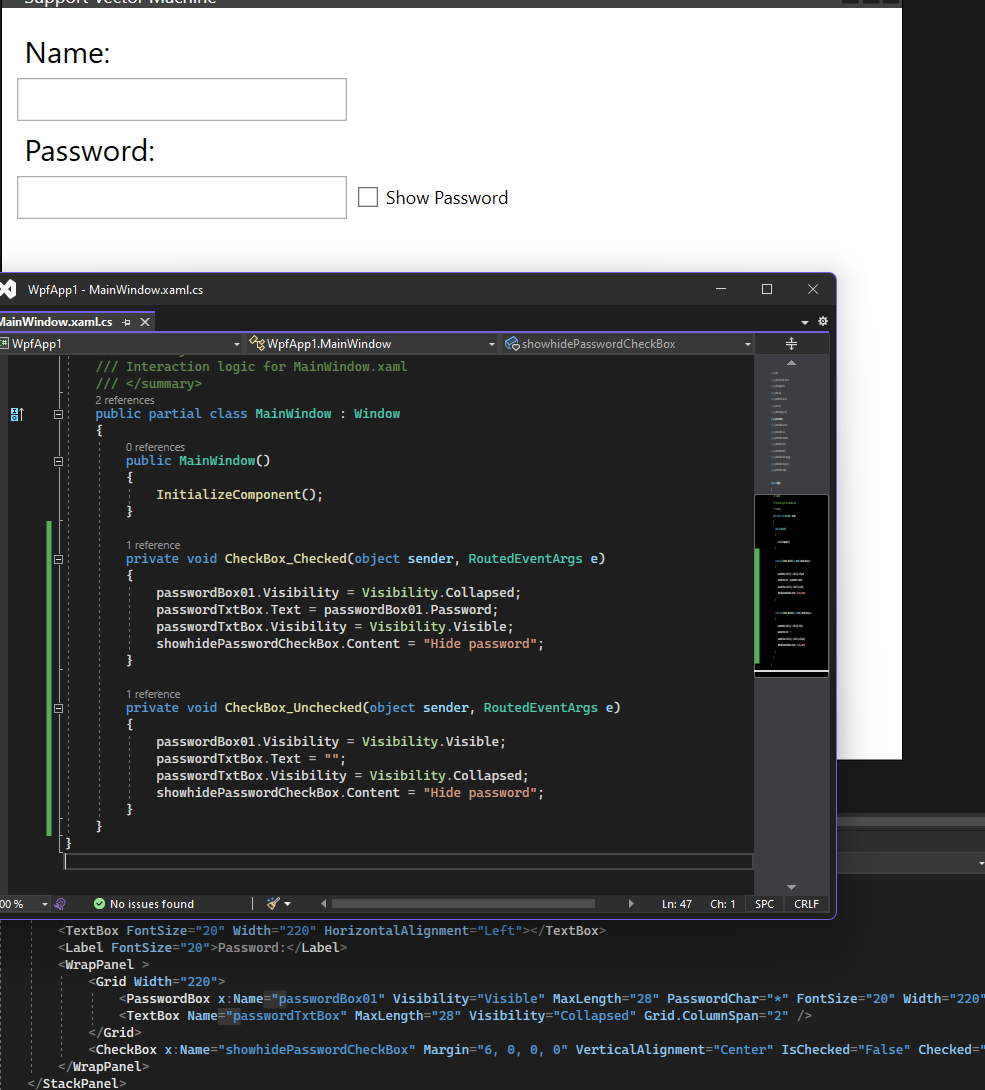Click the 'WrapPanel' opening tag in XAML

104,965
